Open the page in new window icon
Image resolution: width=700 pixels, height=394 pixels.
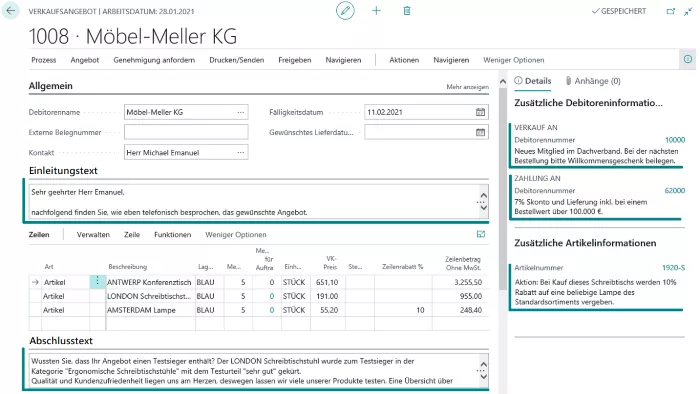671,11
